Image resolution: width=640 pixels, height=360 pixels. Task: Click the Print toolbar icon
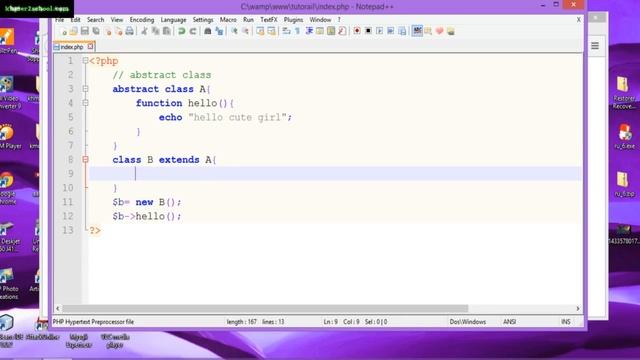(x=129, y=31)
